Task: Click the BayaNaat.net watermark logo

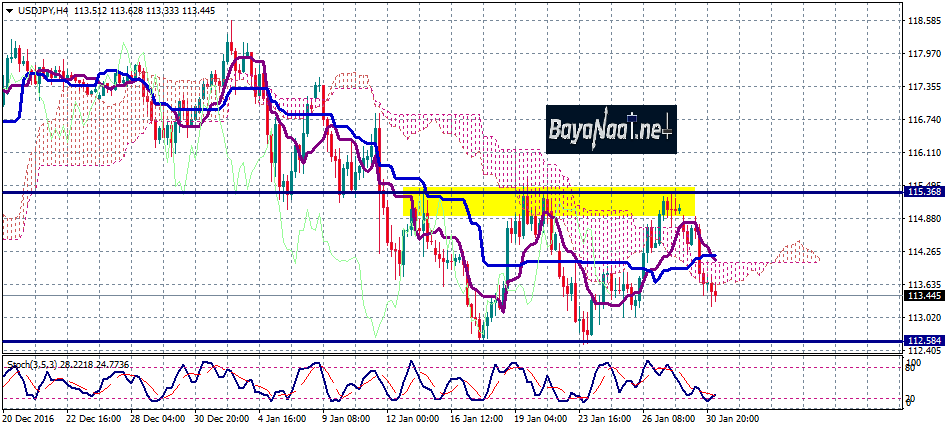Action: coord(611,128)
